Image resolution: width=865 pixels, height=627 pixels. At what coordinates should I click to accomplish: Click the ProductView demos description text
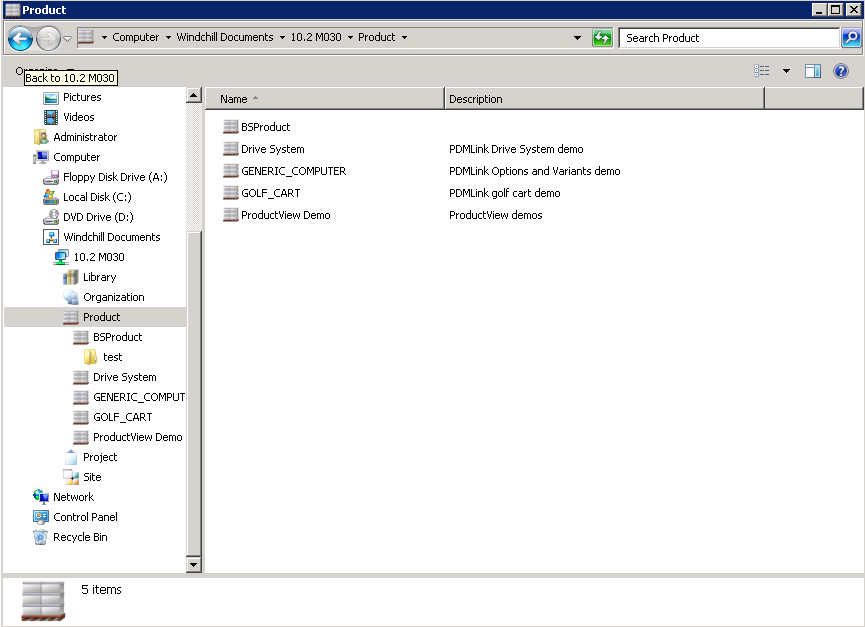(495, 215)
